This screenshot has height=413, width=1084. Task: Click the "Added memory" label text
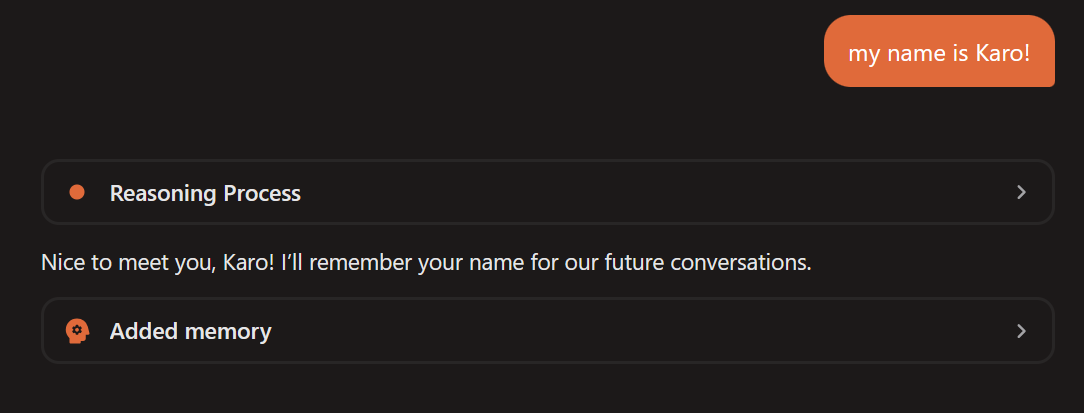(190, 331)
